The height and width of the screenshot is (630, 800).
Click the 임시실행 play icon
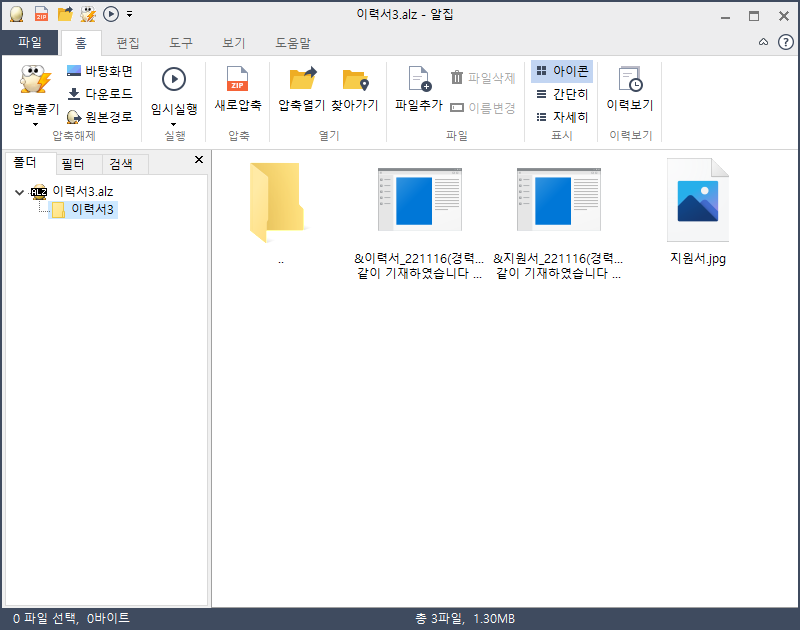click(174, 79)
